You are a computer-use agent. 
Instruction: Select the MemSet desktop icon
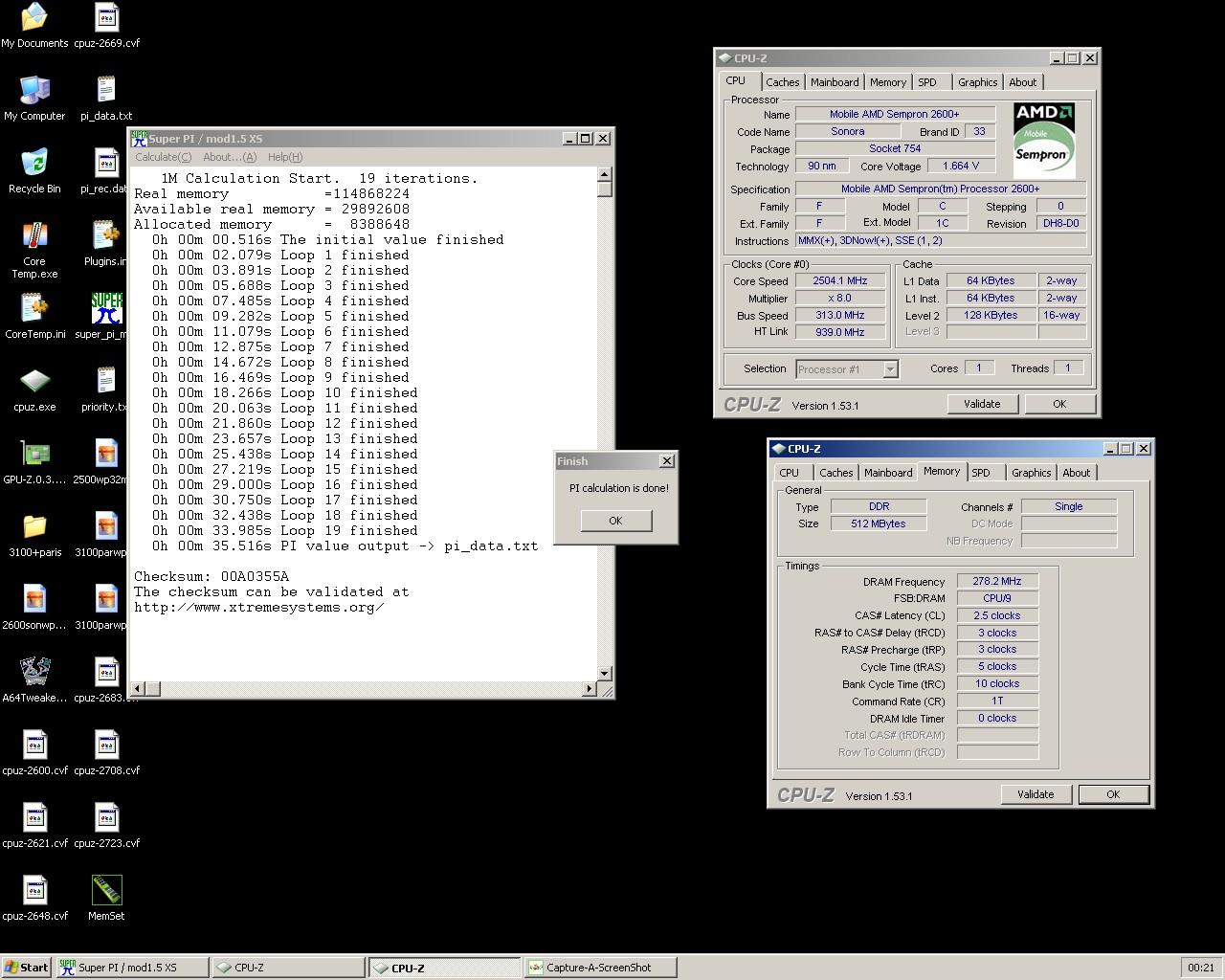click(106, 899)
